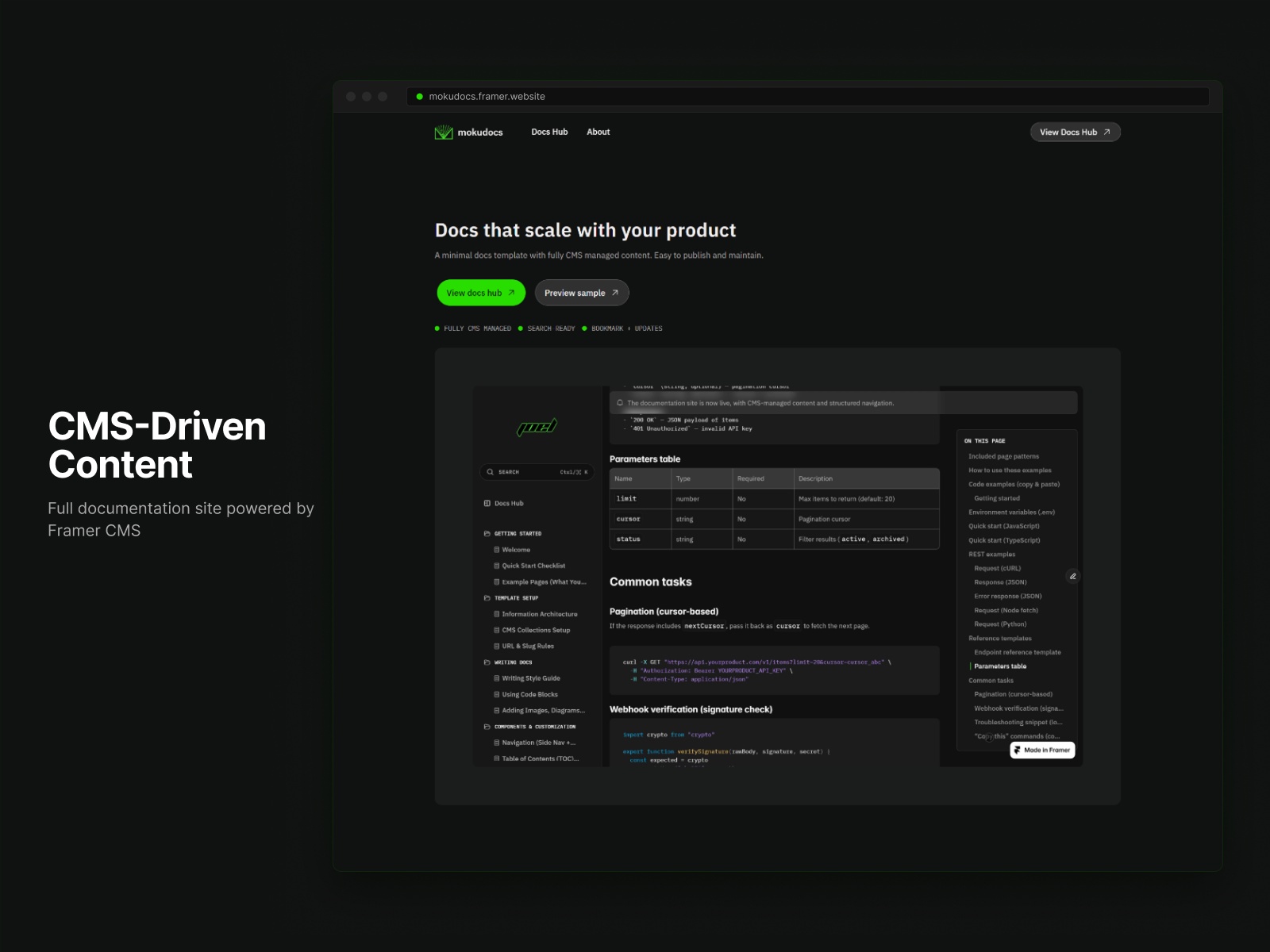Click the 'cursor' cell in parameters table
The width and height of the screenshot is (1270, 952).
pos(640,519)
